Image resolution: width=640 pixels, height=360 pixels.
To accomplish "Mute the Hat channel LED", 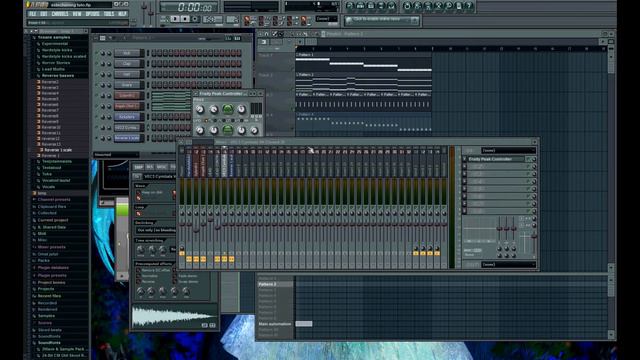I will [97, 74].
